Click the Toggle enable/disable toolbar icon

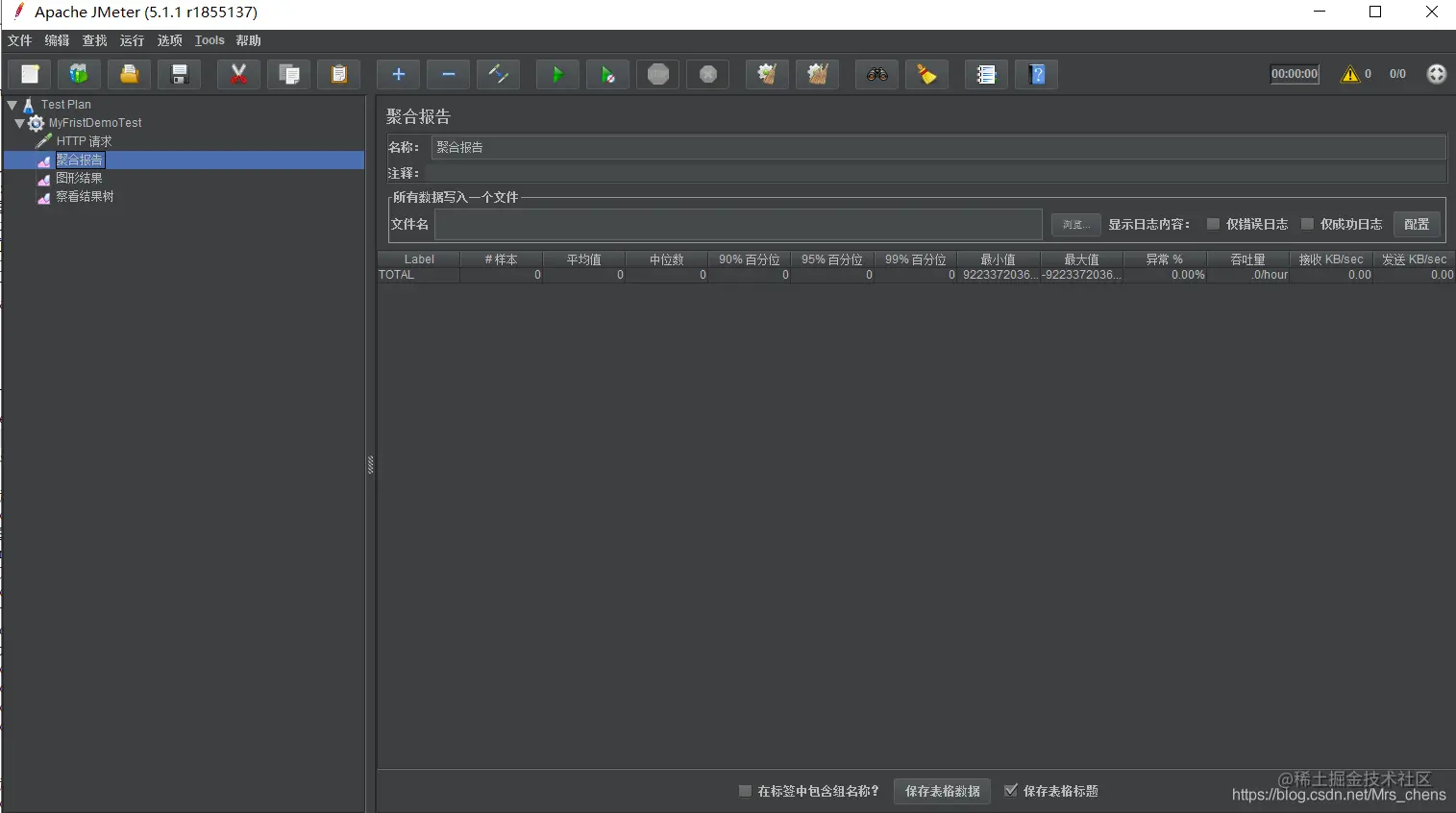point(498,74)
